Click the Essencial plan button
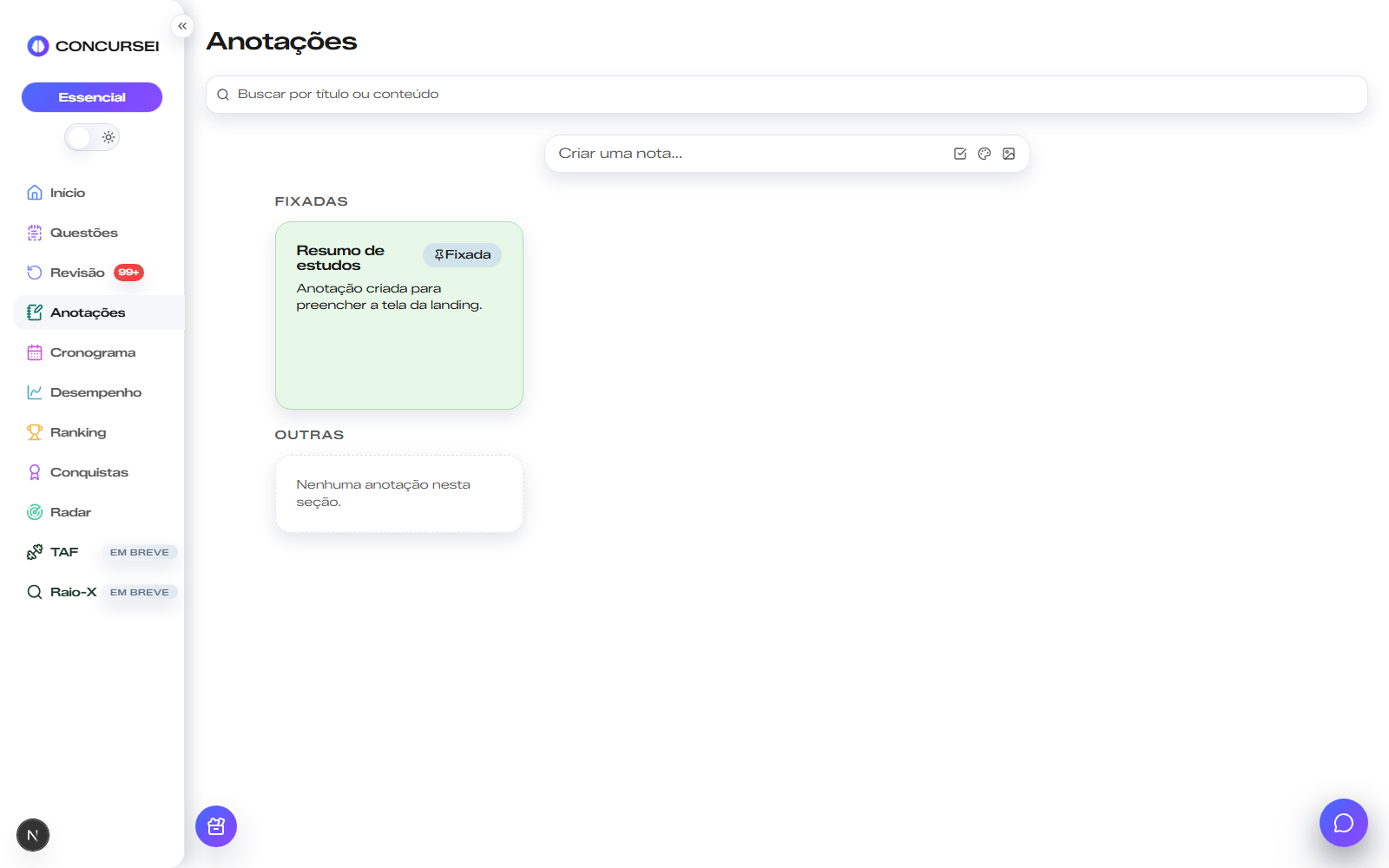The width and height of the screenshot is (1389, 868). [92, 97]
